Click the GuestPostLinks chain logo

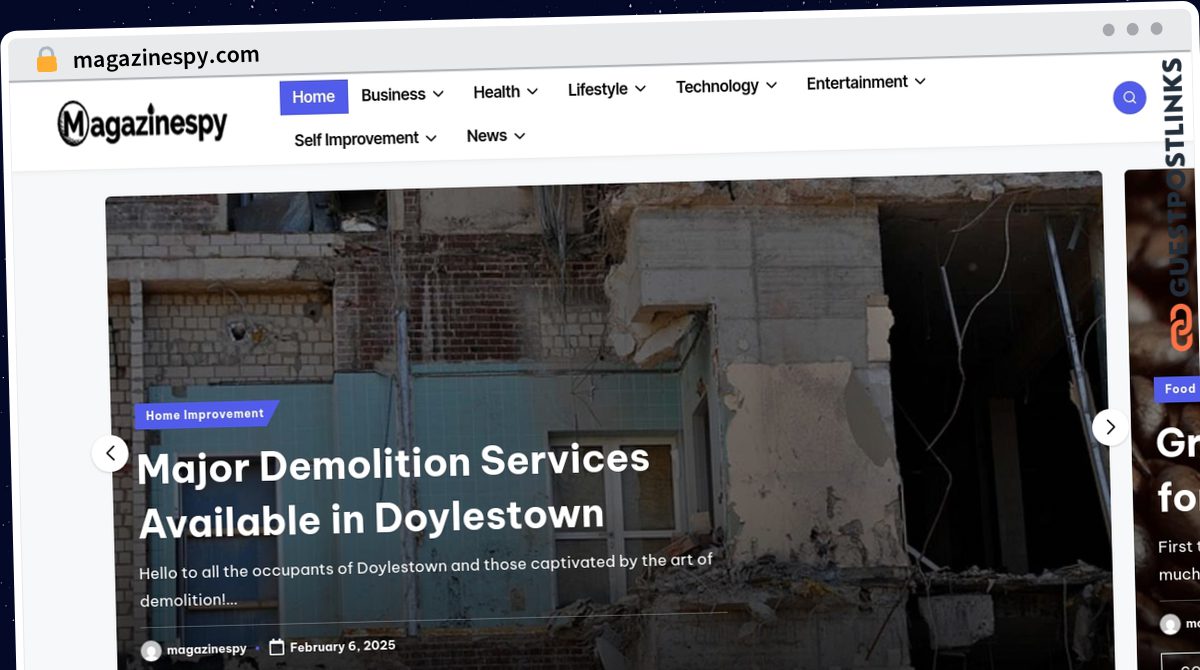pyautogui.click(x=1181, y=329)
